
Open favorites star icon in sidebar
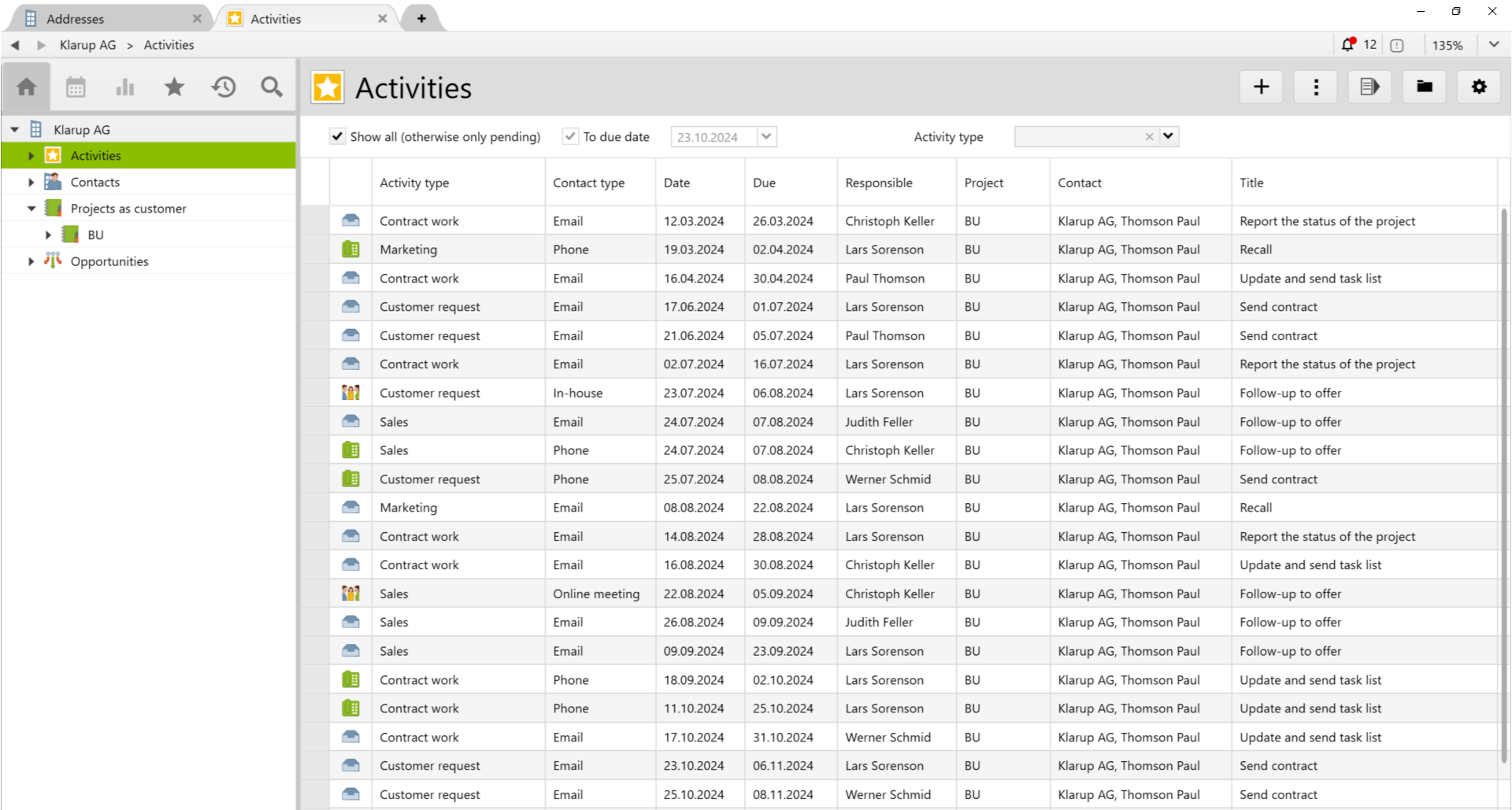tap(174, 87)
